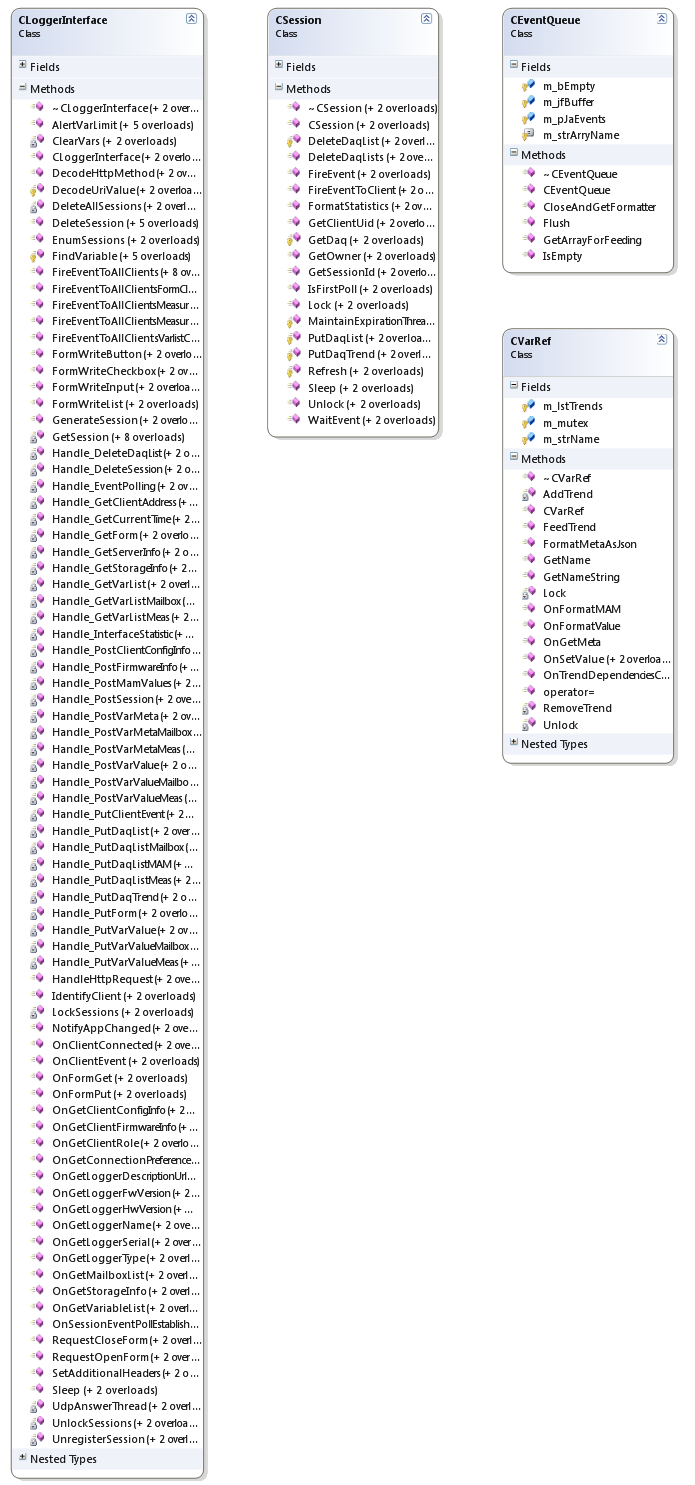Select the IdentifyClient method
Viewport: 695px width, 1485px height.
[122, 996]
